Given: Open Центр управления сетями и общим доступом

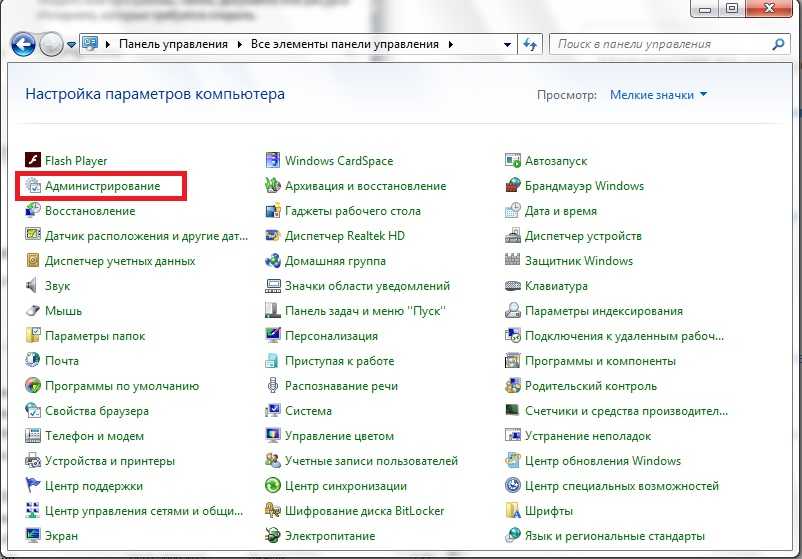Looking at the screenshot, I should (144, 511).
